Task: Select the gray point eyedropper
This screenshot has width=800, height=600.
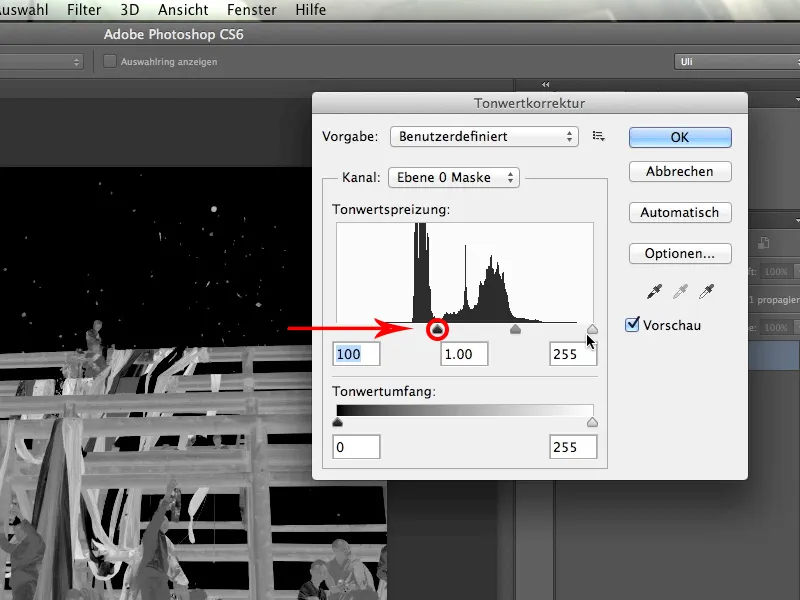Action: click(680, 292)
